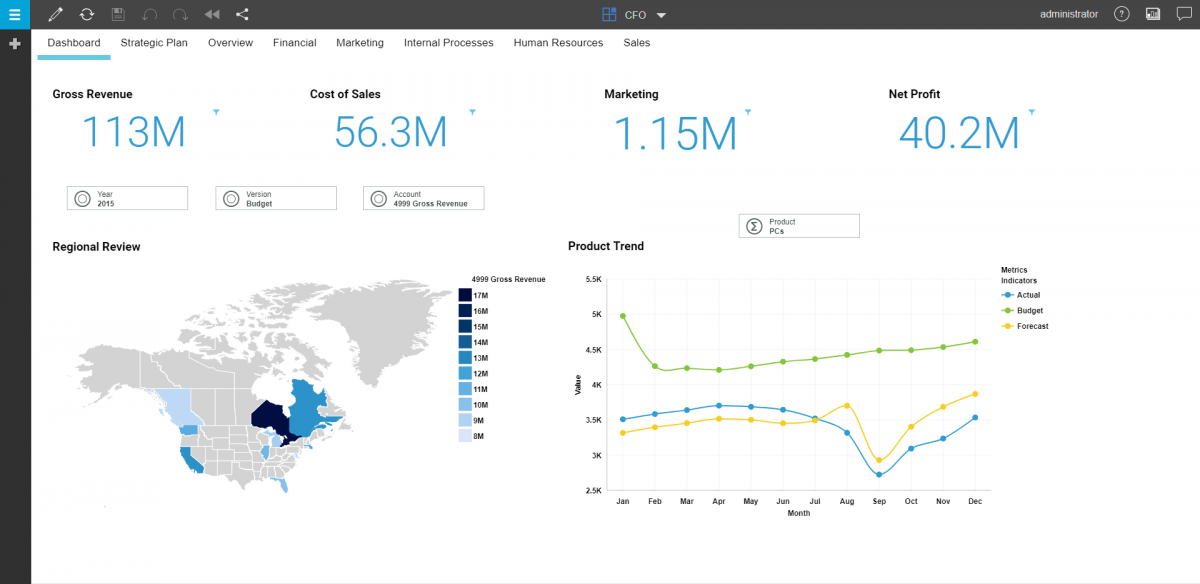The image size is (1200, 584).
Task: Click the Year 2015 selector
Action: click(x=127, y=197)
